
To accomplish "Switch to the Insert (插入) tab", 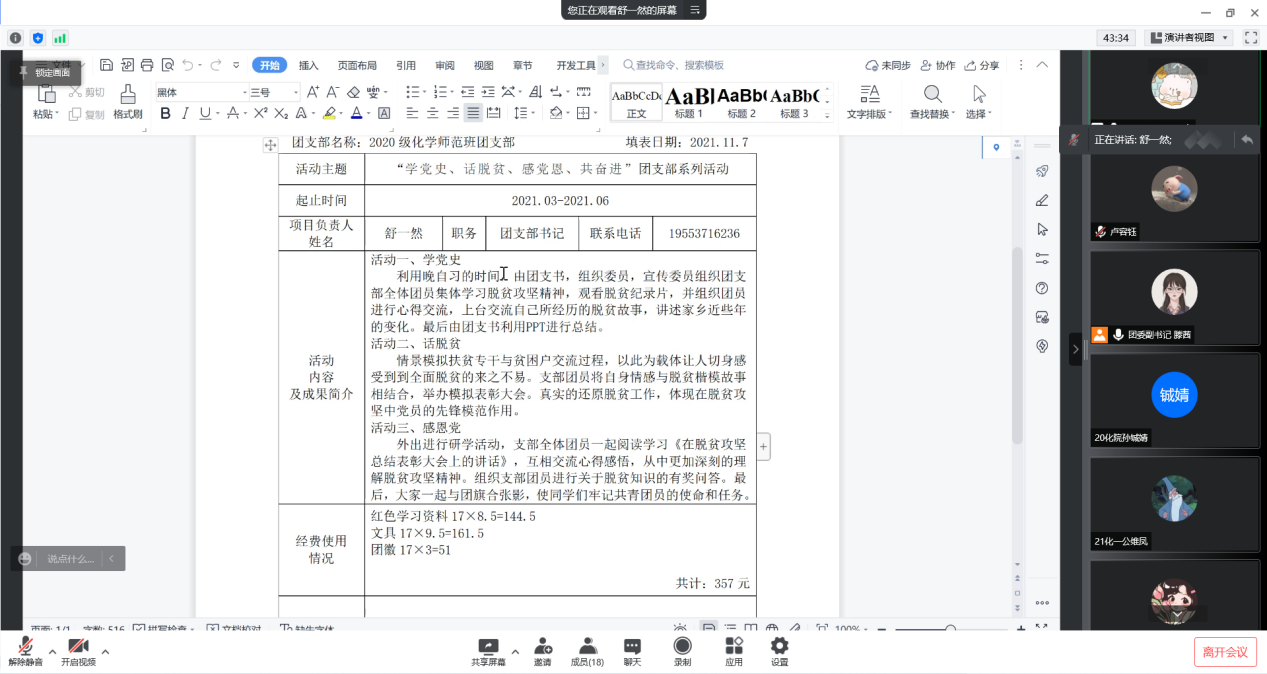I will [308, 65].
